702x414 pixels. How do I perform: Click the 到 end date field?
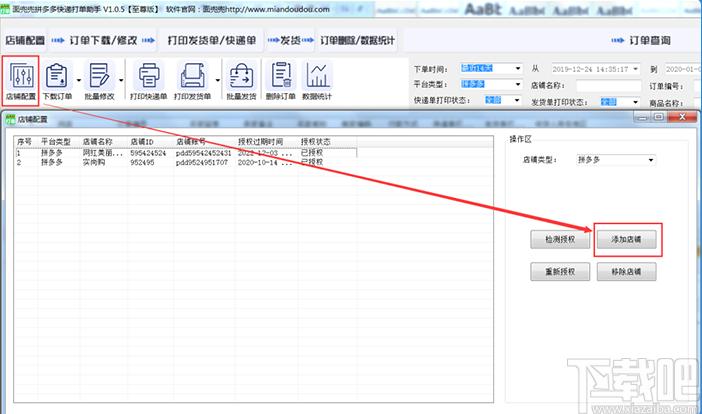pos(683,69)
